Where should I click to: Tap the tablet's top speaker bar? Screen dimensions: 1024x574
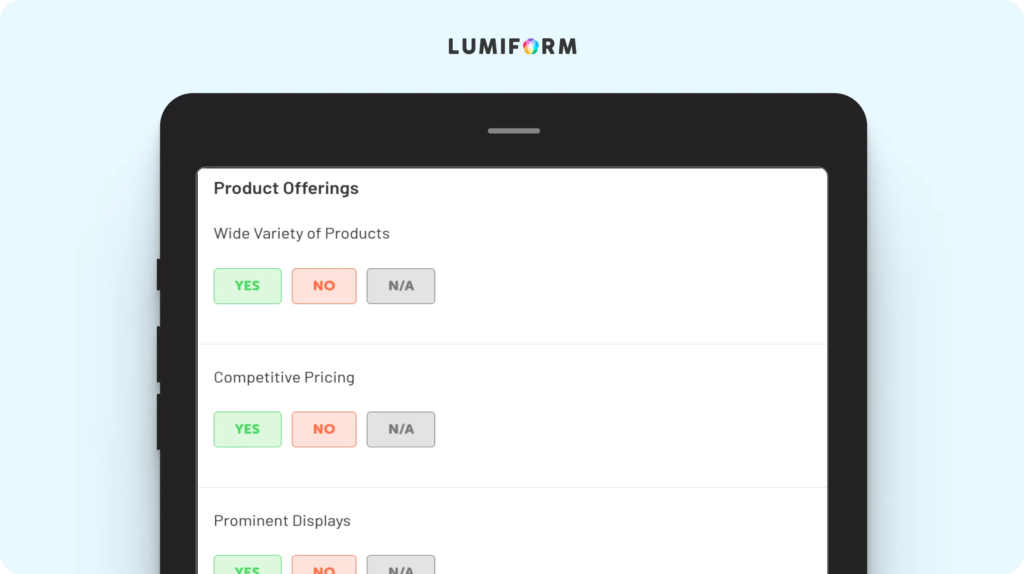tap(513, 131)
